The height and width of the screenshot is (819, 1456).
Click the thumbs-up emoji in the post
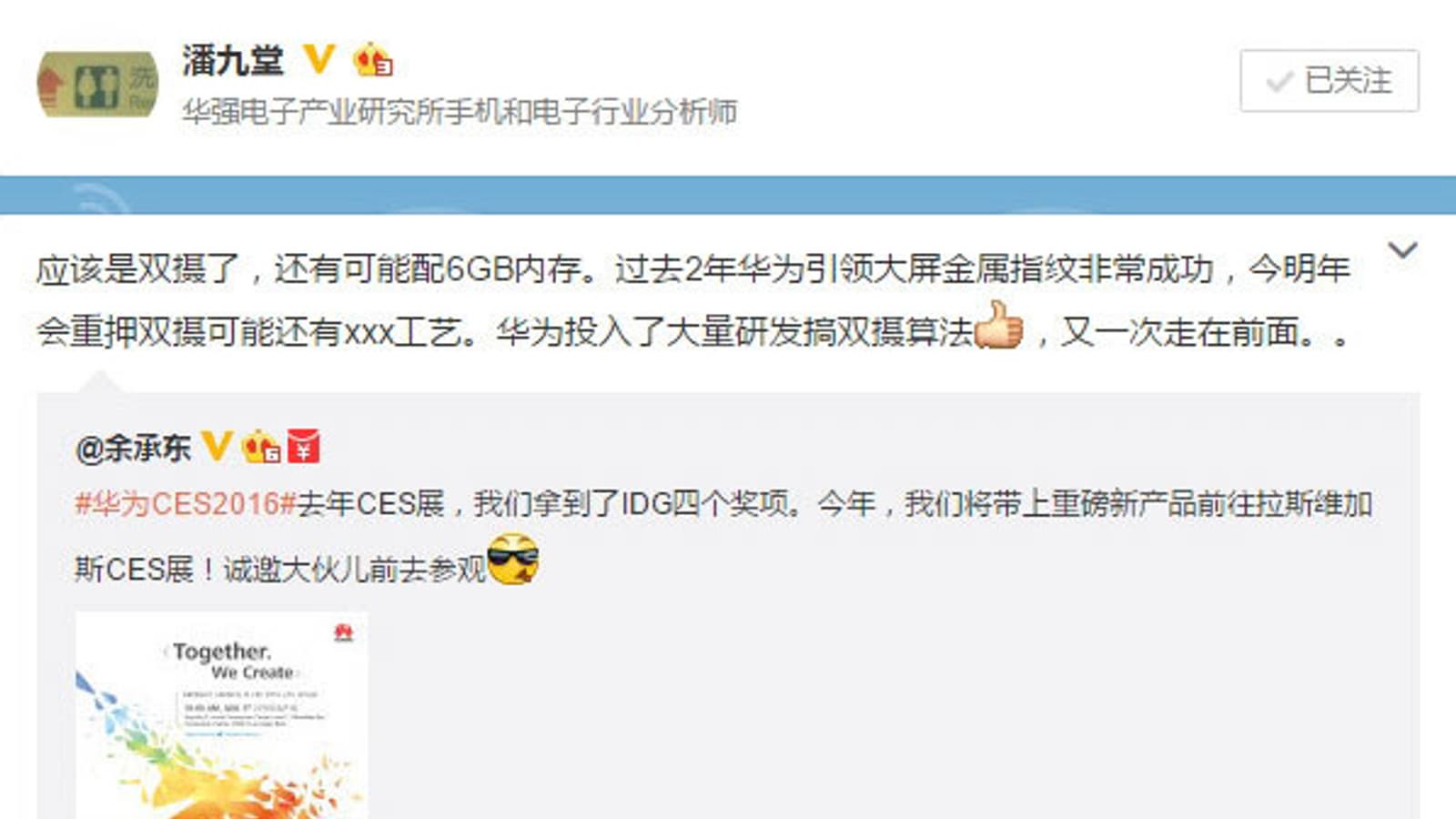pyautogui.click(x=999, y=325)
